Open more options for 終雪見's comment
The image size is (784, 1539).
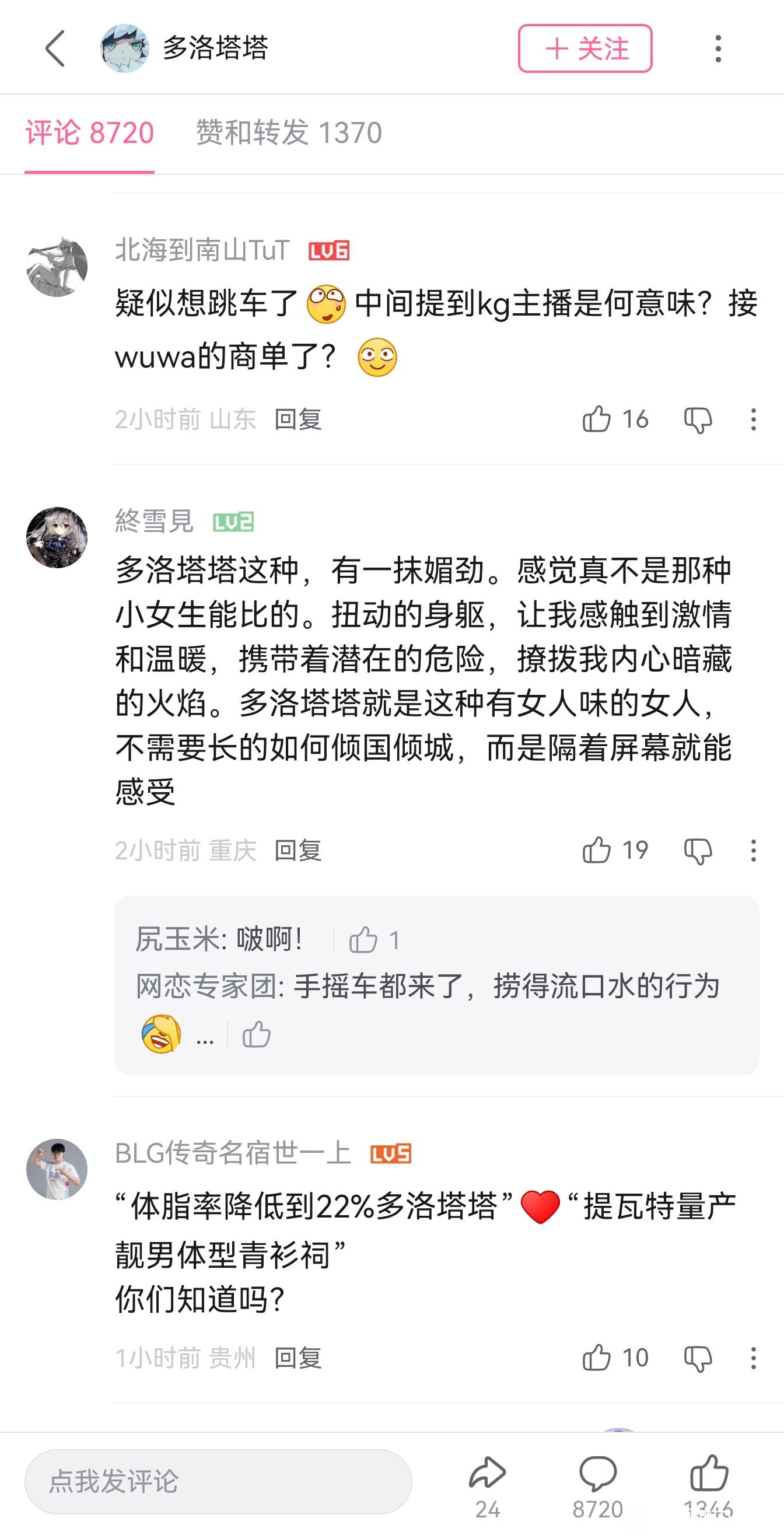753,850
